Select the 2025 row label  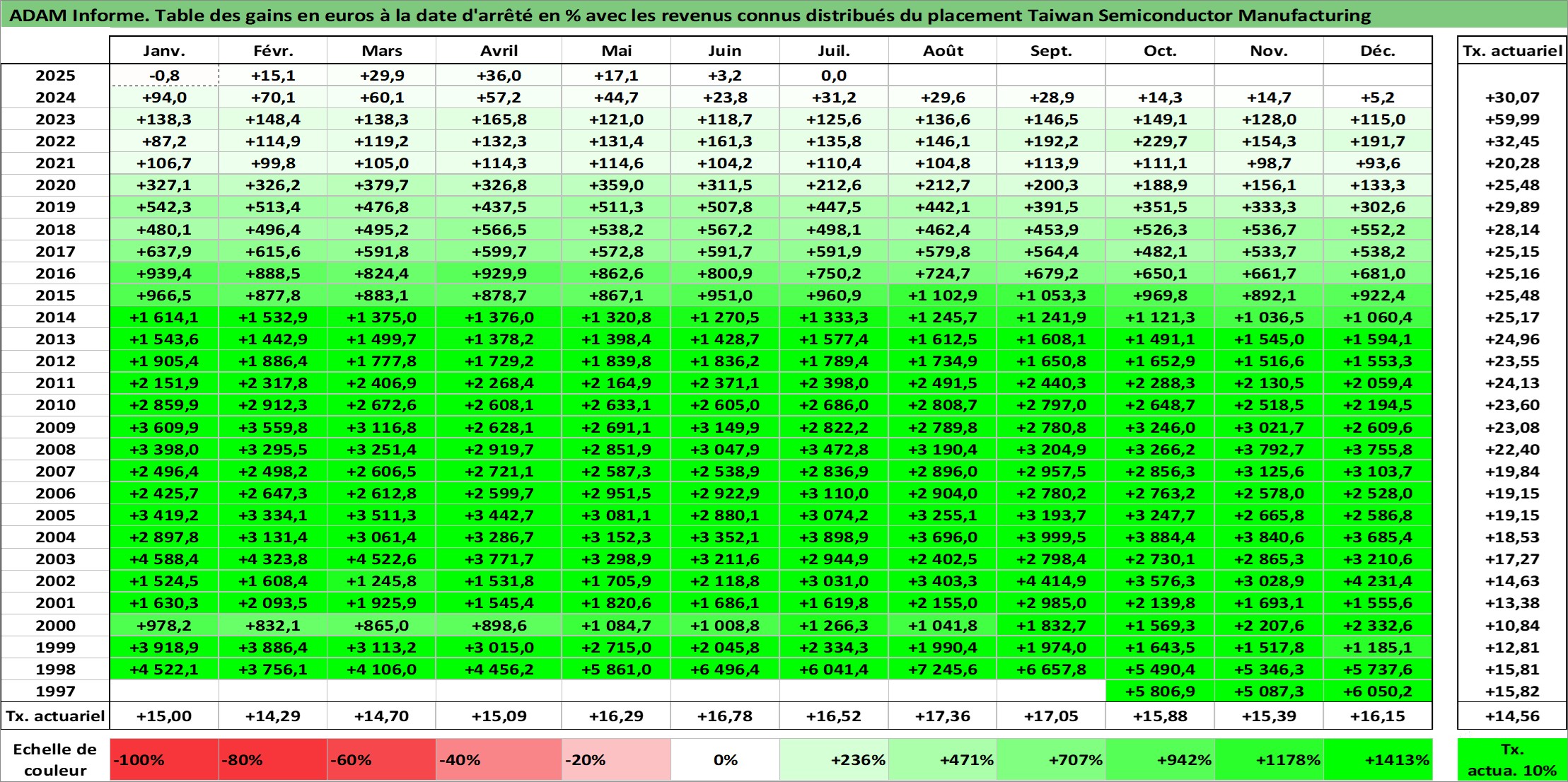[55, 76]
